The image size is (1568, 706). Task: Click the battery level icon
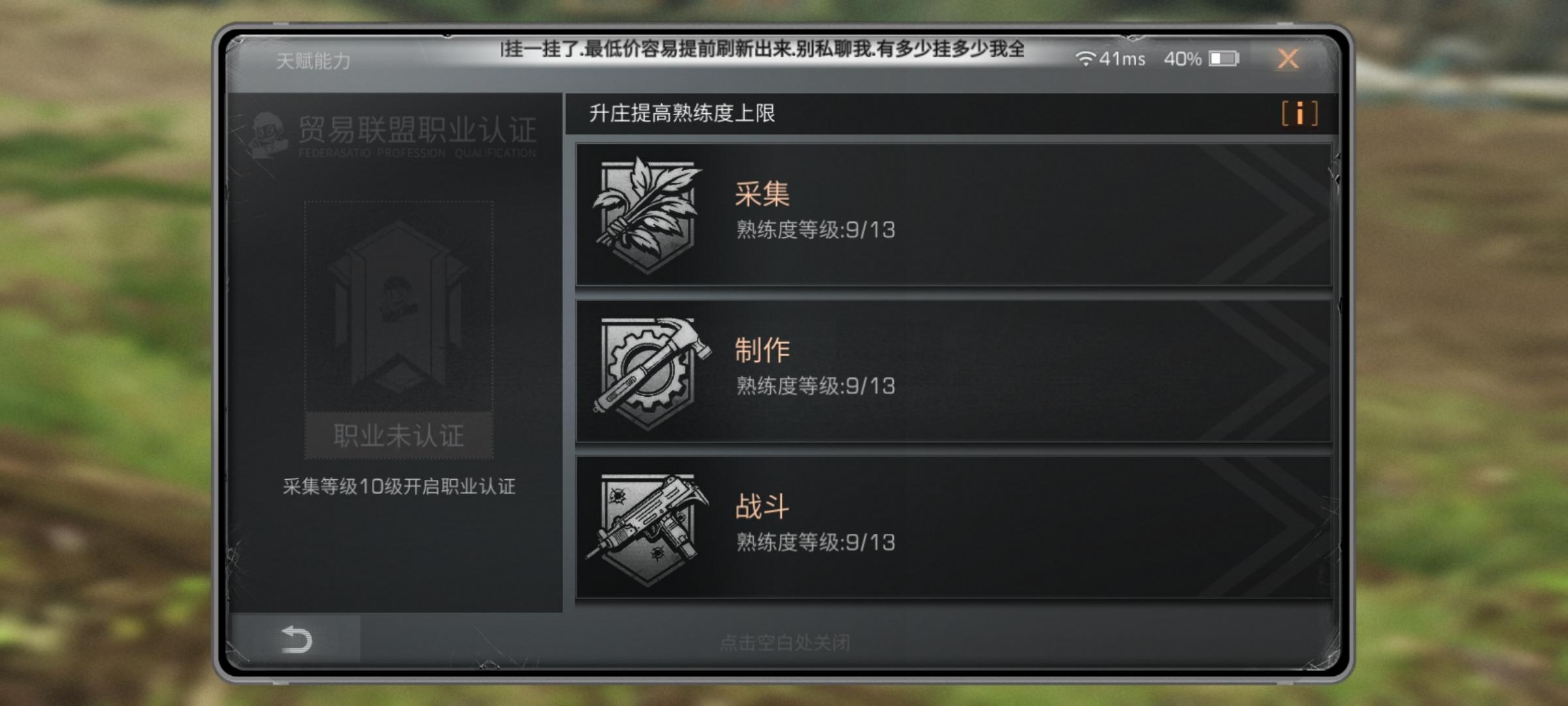coord(1224,59)
